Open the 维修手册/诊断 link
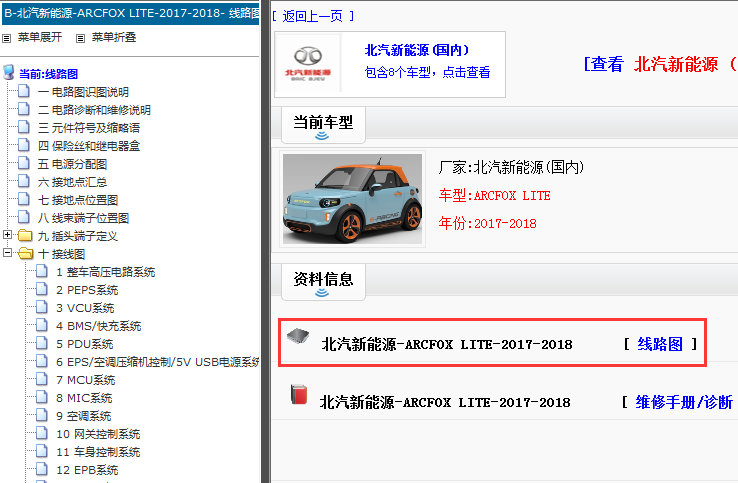The height and width of the screenshot is (483, 738). point(684,402)
